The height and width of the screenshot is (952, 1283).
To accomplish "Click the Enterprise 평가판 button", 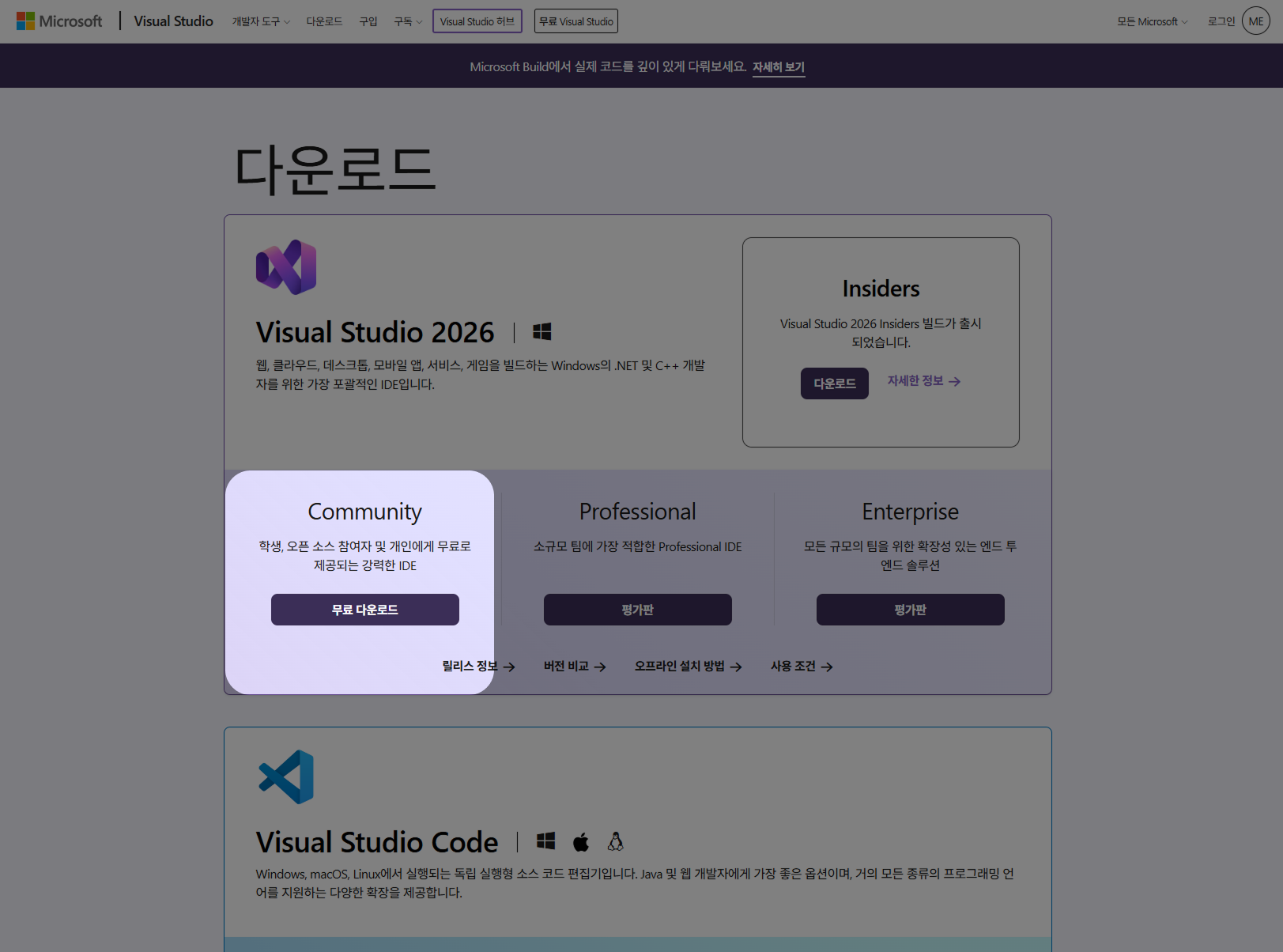I will tap(911, 610).
